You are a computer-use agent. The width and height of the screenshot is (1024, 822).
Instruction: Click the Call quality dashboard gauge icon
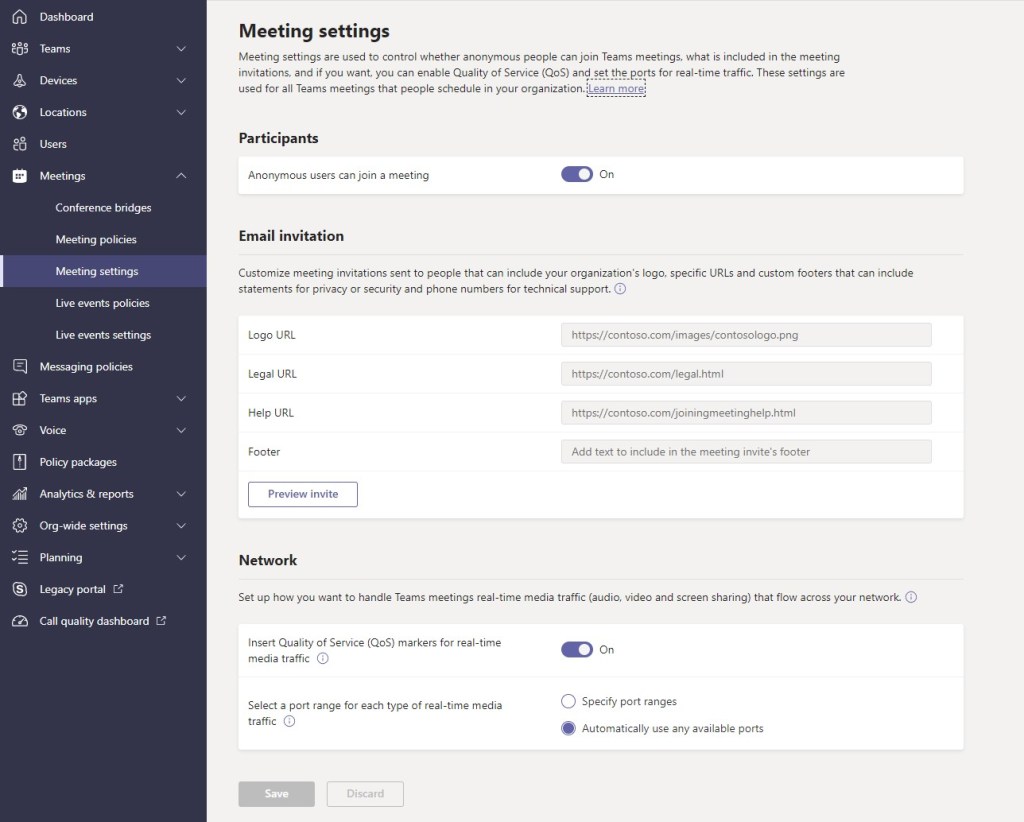tap(19, 621)
